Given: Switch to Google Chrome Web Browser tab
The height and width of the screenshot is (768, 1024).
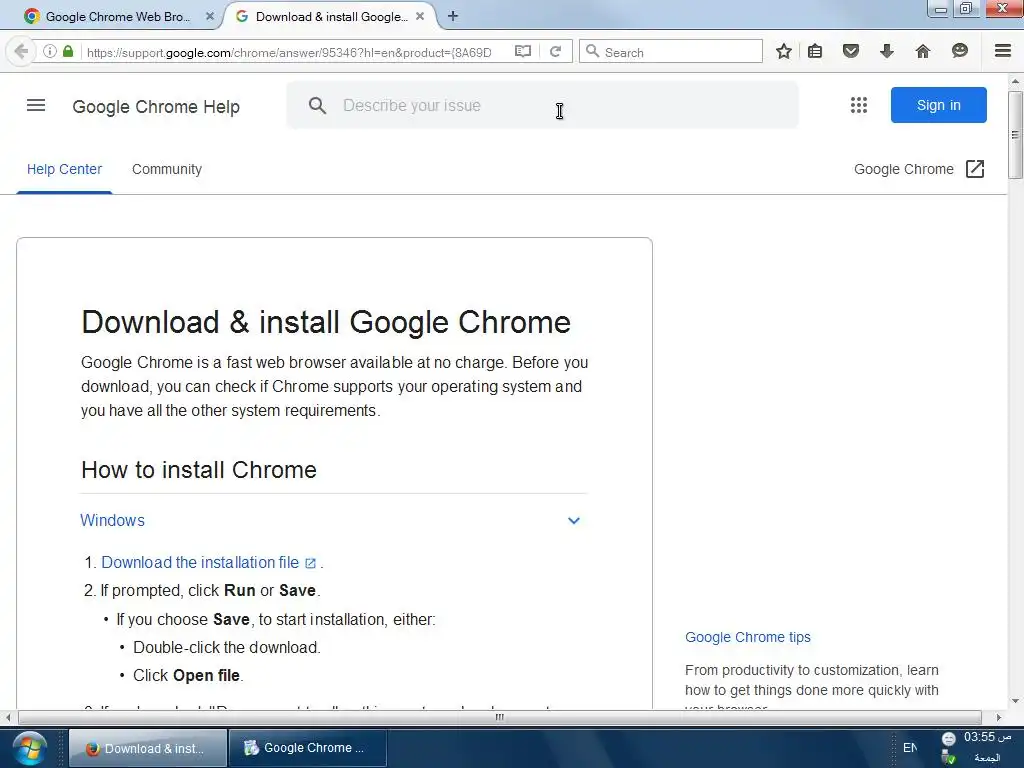Looking at the screenshot, I should point(118,16).
